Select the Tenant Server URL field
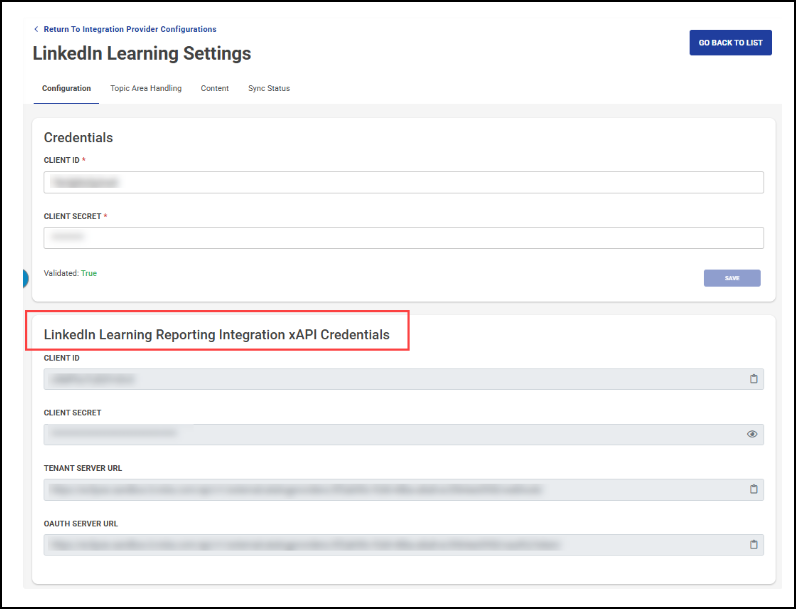The width and height of the screenshot is (796, 609). click(x=390, y=489)
